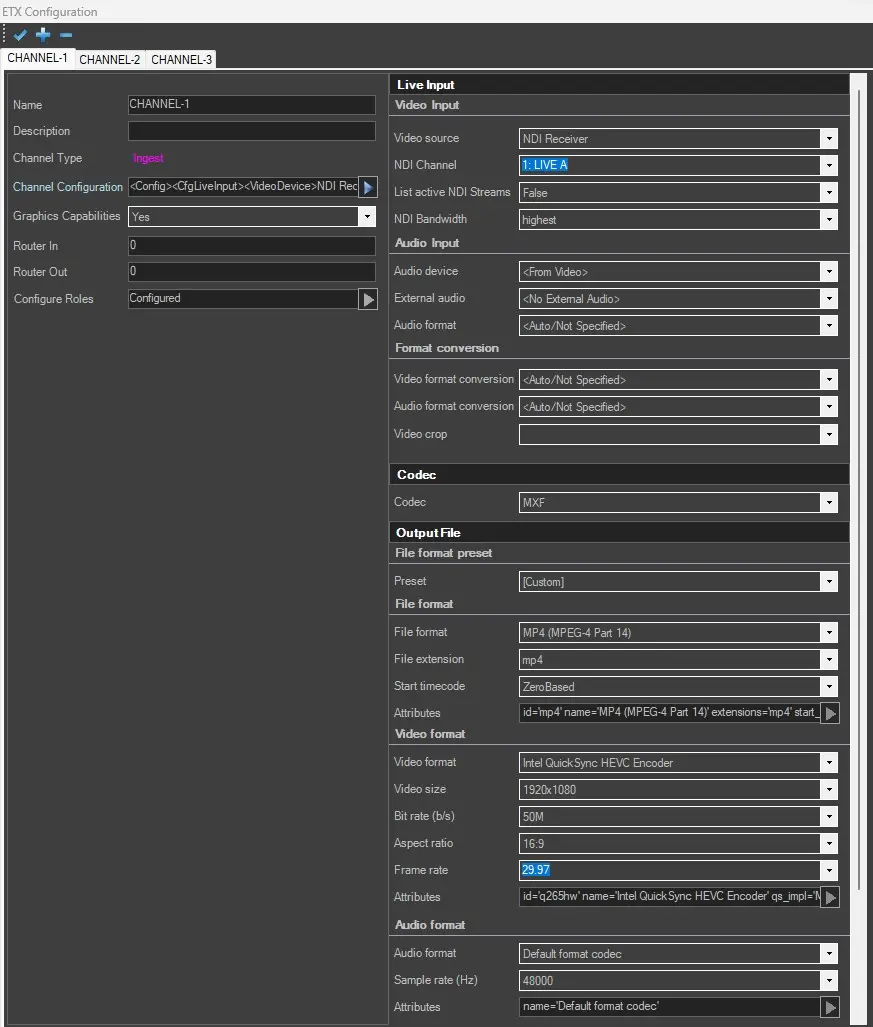The image size is (873, 1027).
Task: Click the plus icon to add channel
Action: click(43, 36)
